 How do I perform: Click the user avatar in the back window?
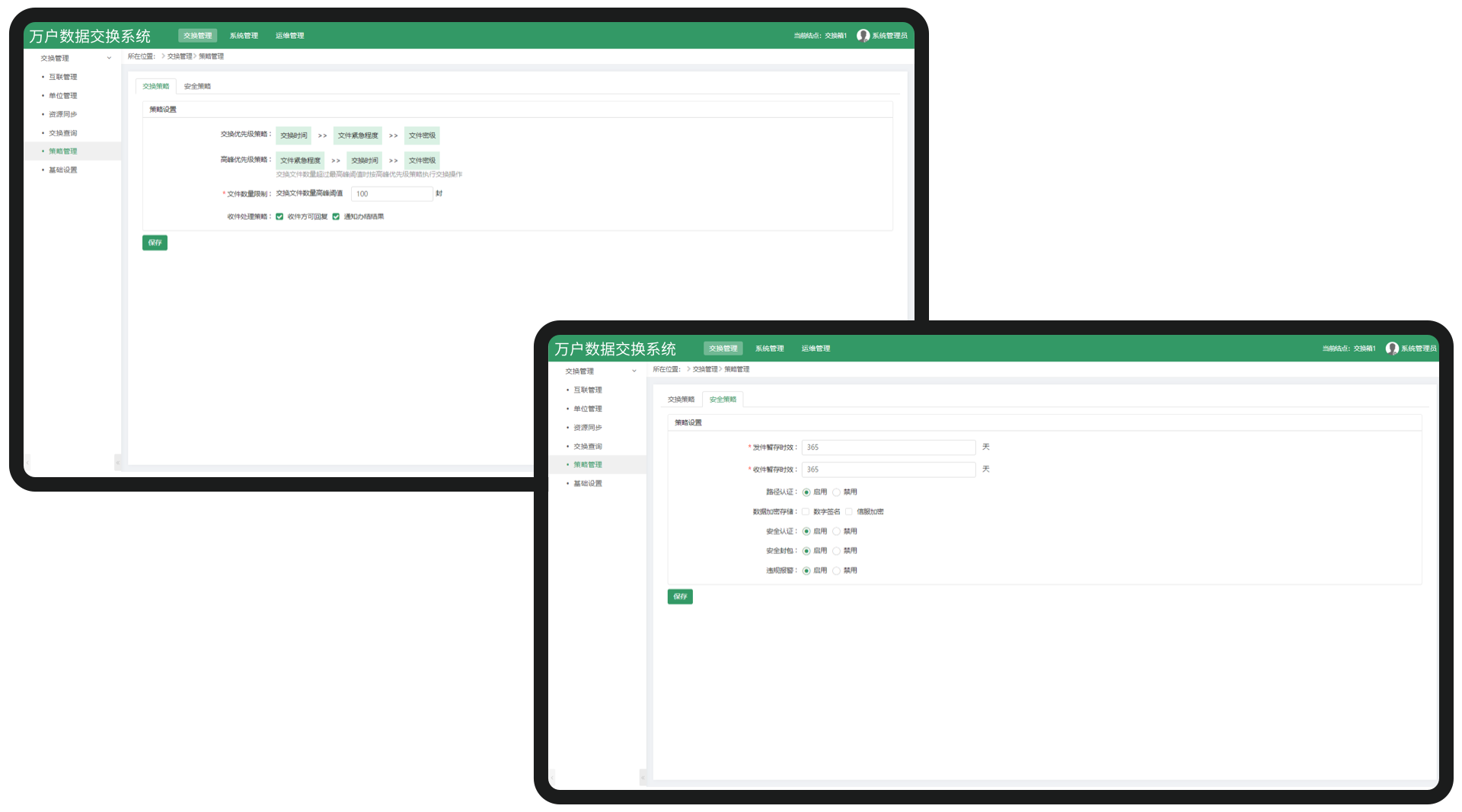(863, 36)
